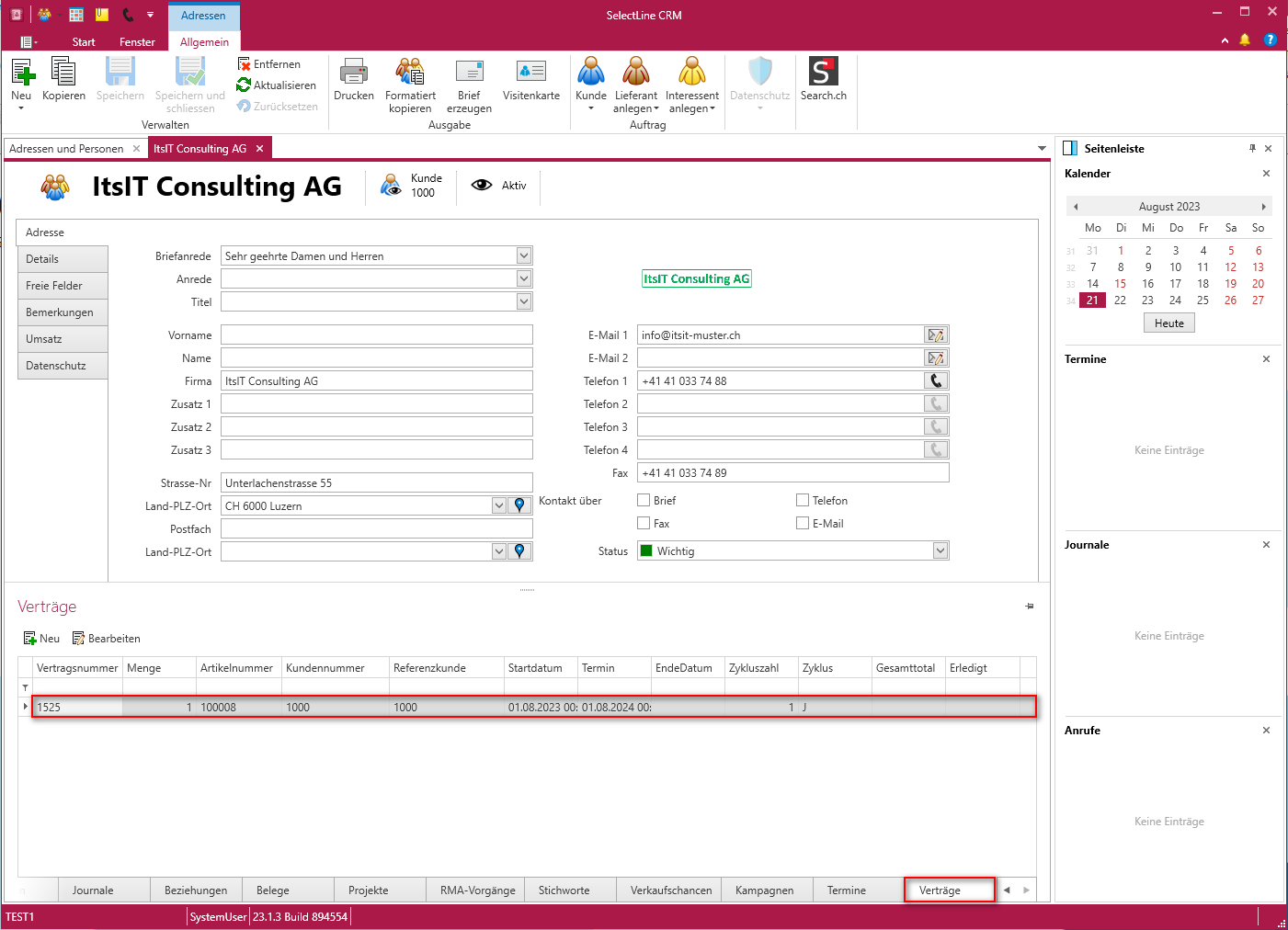
Task: Click the Vertragsnummer column header
Action: 77,668
